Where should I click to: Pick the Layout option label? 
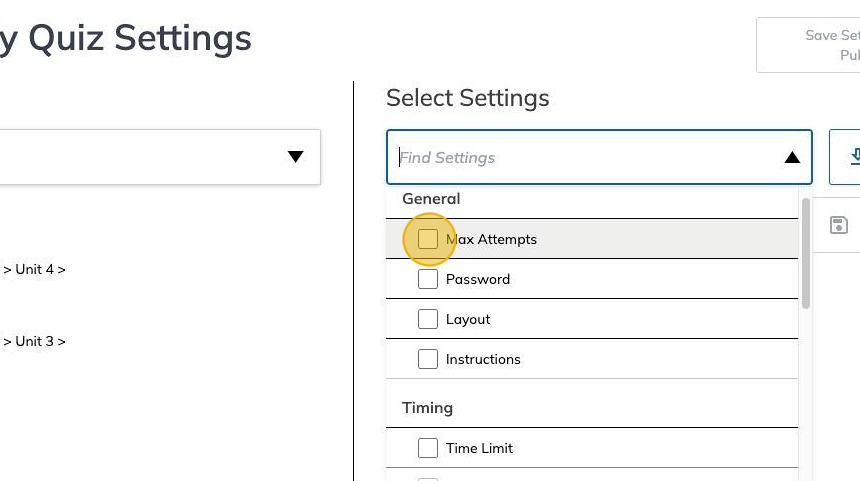coord(468,319)
